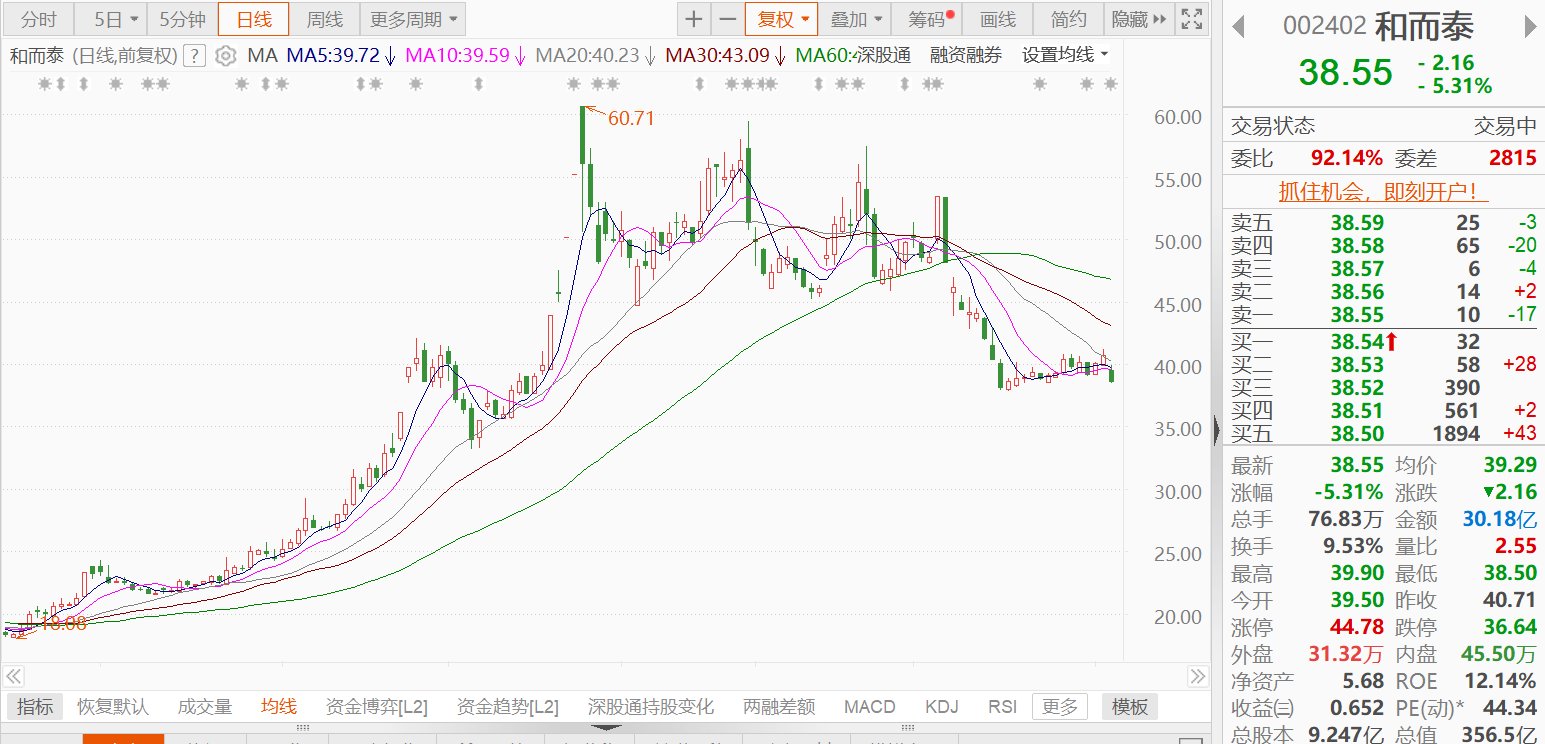Click the question mark help icon
This screenshot has width=1545, height=744.
(197, 56)
